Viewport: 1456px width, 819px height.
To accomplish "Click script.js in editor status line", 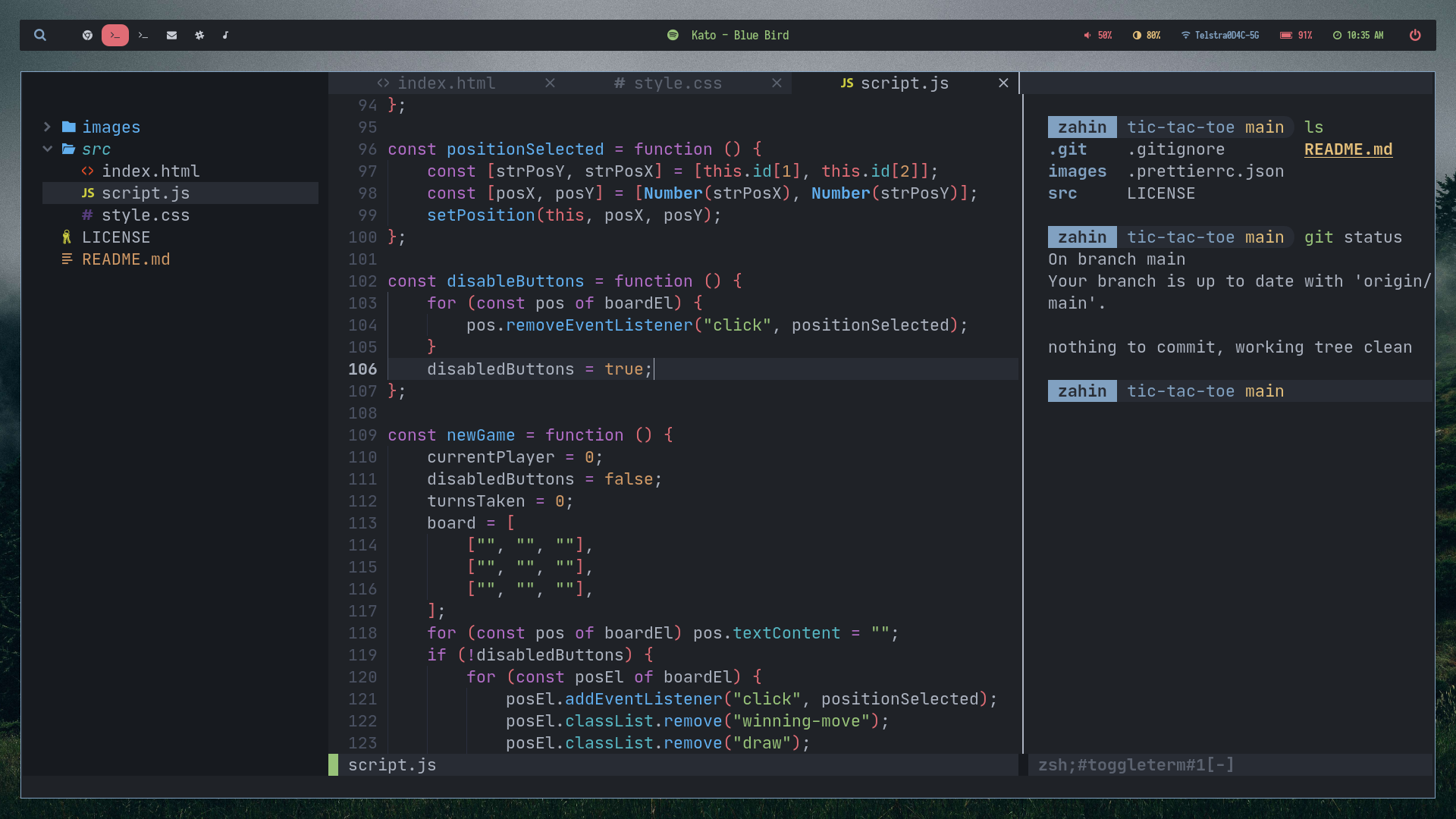I will coord(392,765).
